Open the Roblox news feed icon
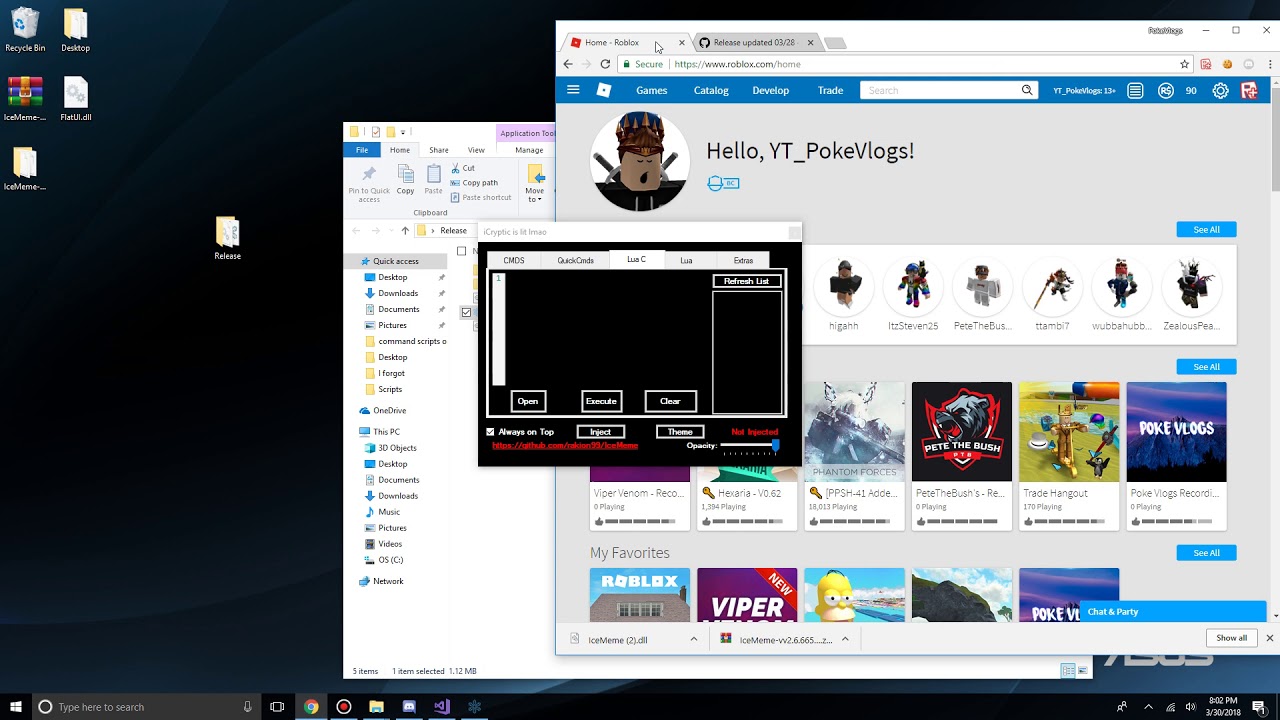This screenshot has width=1280, height=720. click(1135, 90)
